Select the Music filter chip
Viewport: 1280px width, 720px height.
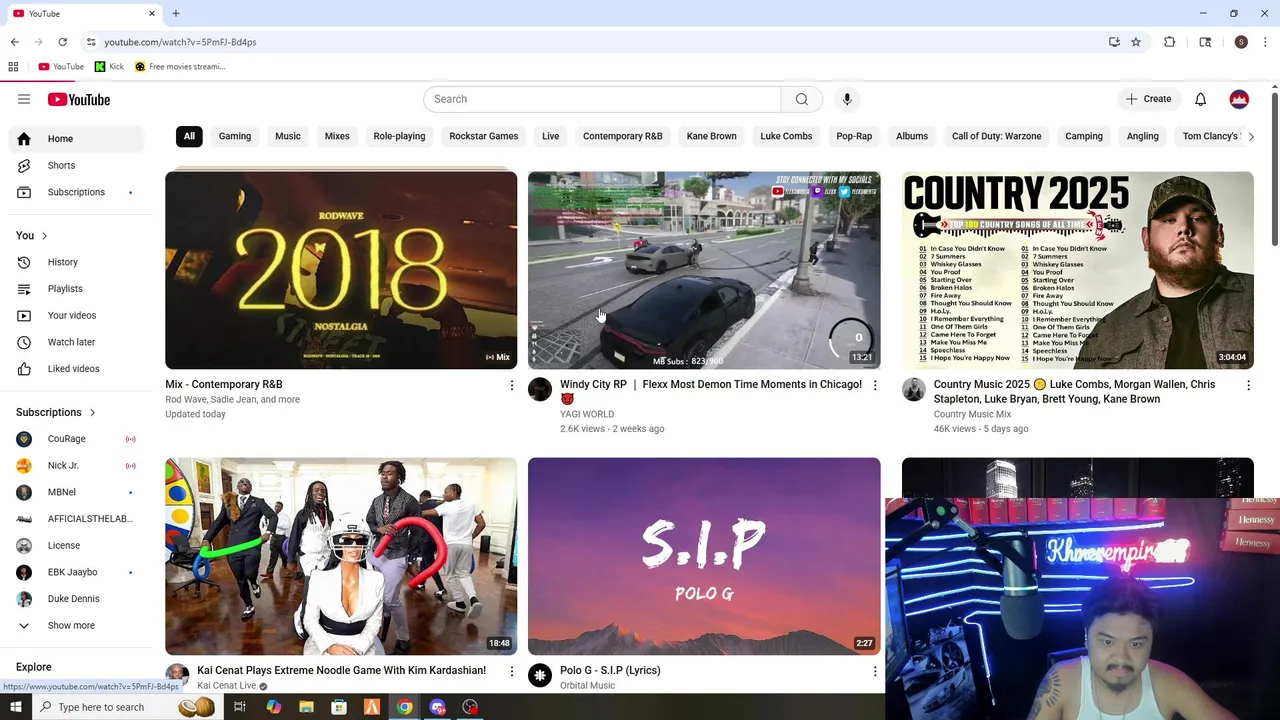tap(288, 136)
